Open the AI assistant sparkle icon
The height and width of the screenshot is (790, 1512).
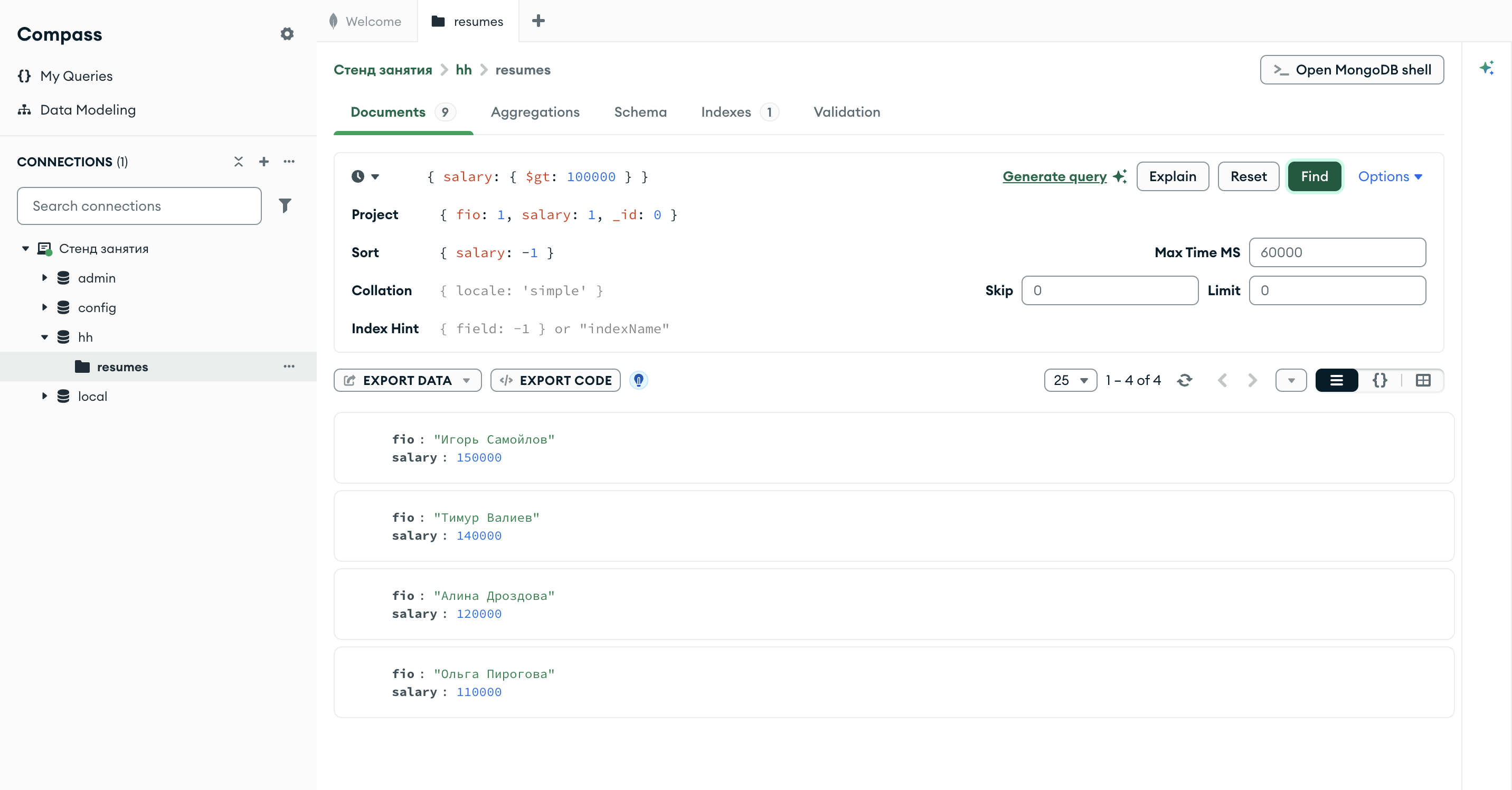[x=1487, y=68]
